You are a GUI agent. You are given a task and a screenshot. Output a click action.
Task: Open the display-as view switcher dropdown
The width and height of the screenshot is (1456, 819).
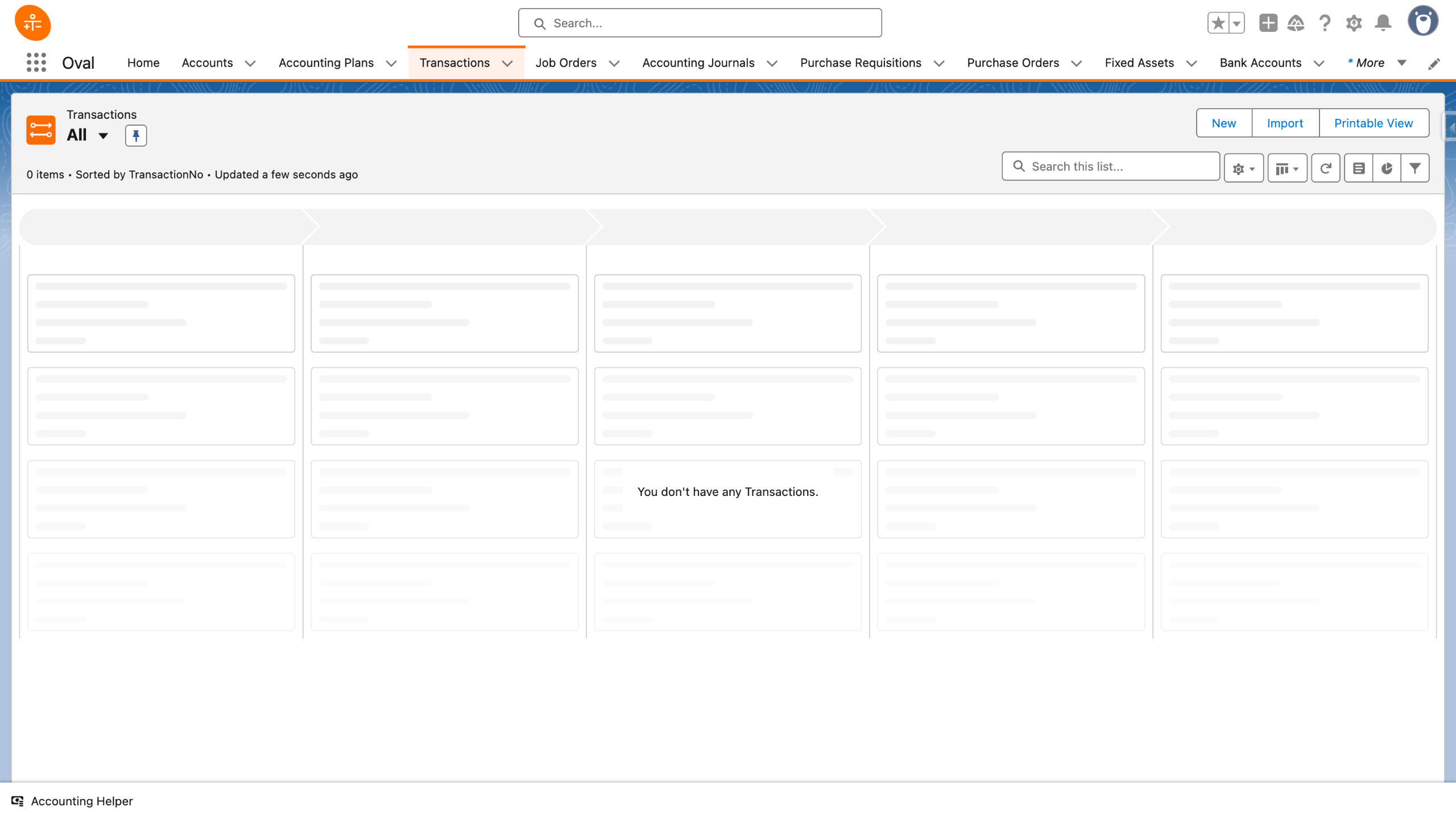(x=1287, y=168)
